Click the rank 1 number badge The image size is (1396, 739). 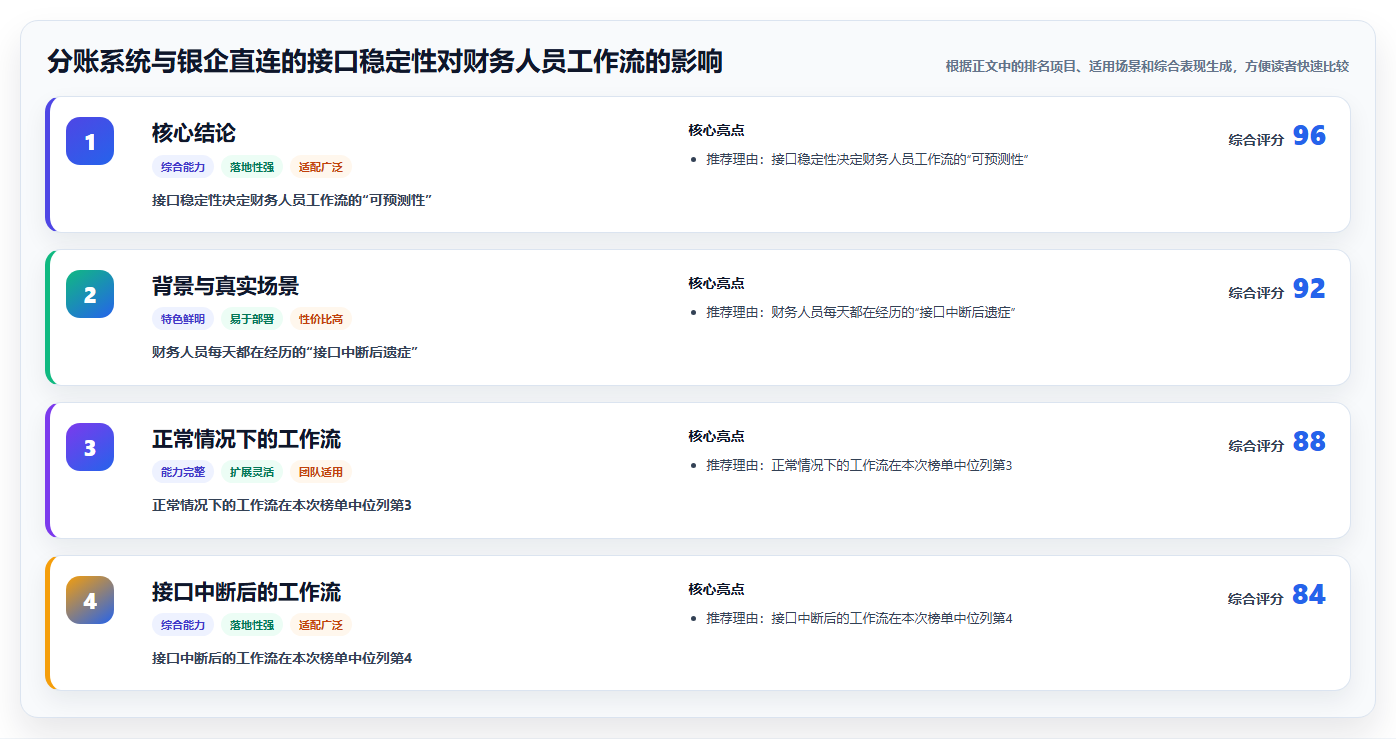click(90, 141)
